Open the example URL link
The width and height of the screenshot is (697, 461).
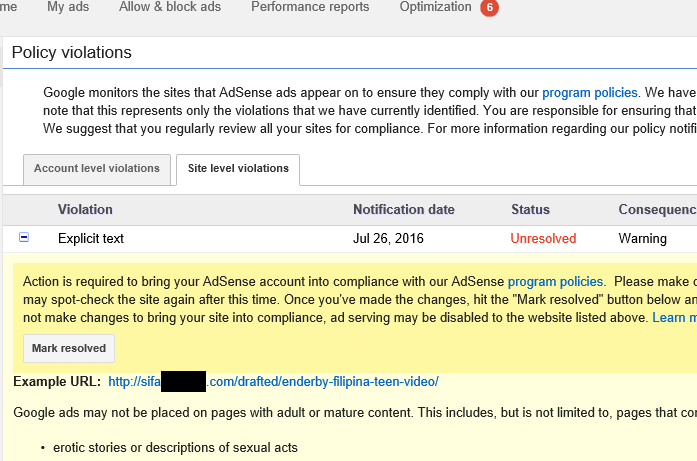pos(273,381)
